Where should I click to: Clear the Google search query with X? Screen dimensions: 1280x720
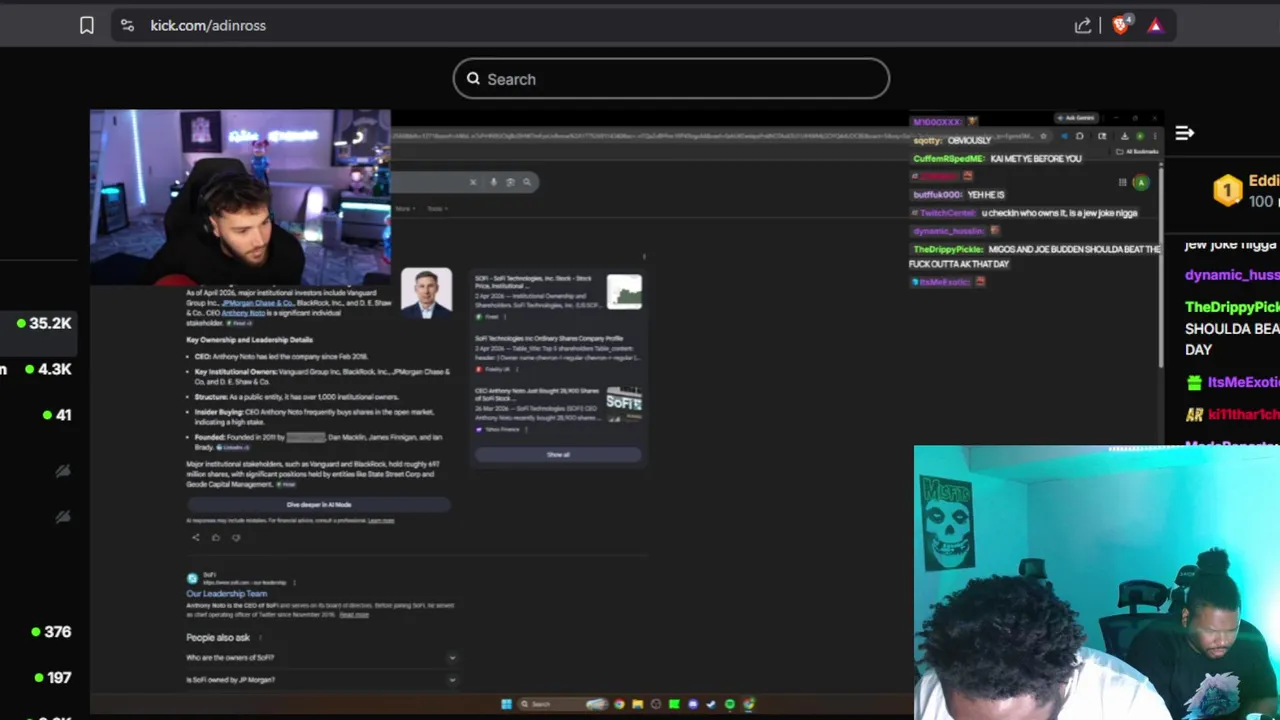(x=473, y=182)
